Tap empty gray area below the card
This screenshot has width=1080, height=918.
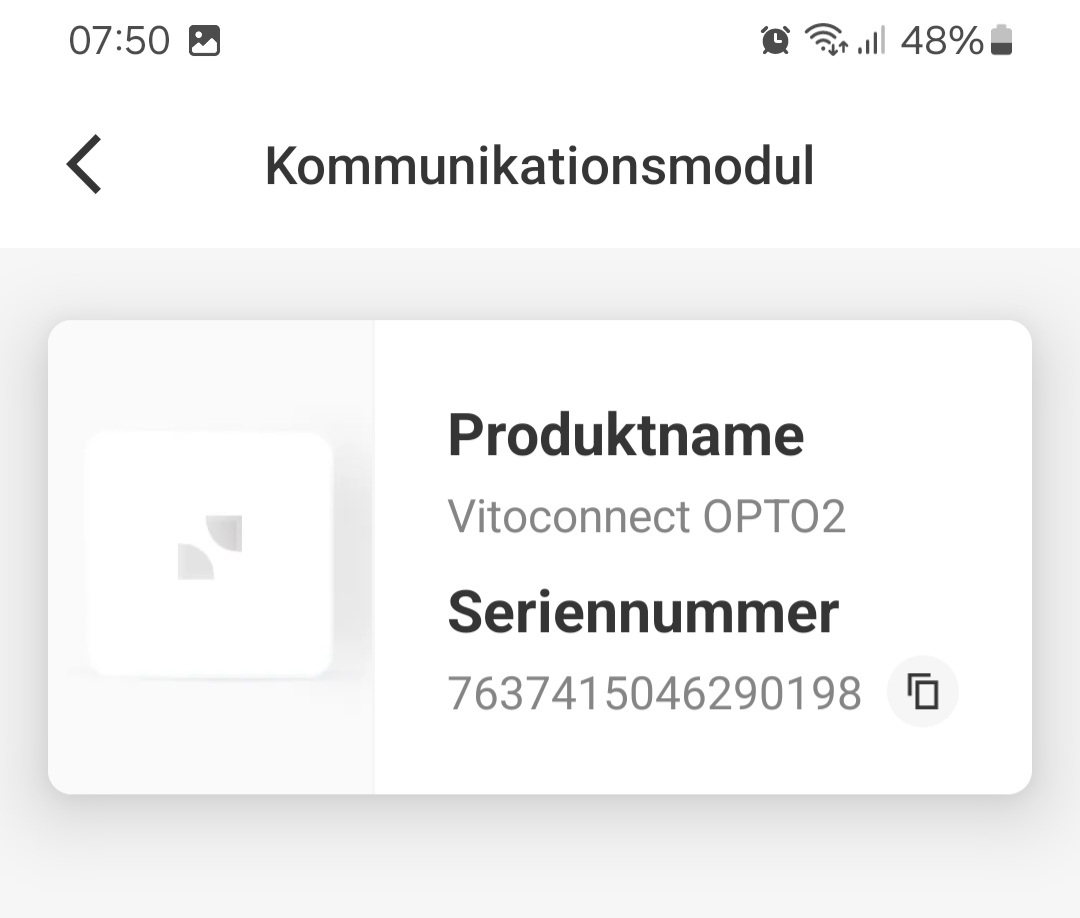[x=540, y=857]
